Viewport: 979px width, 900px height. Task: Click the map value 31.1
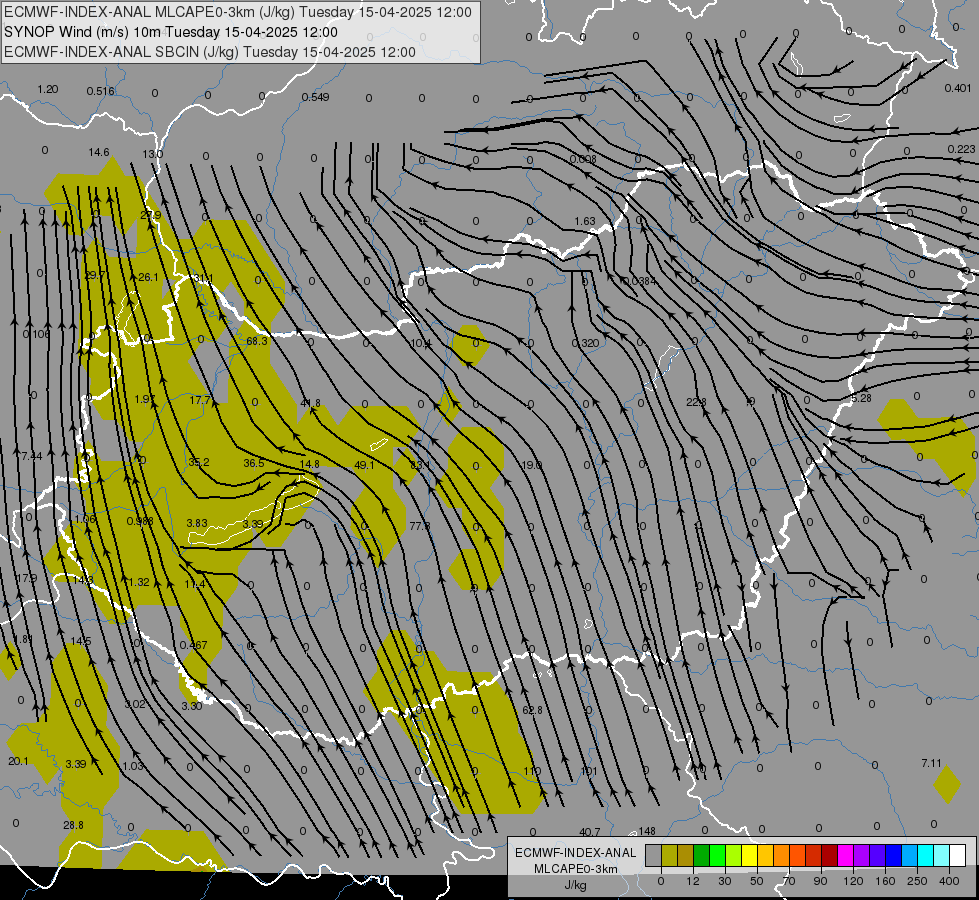point(203,279)
